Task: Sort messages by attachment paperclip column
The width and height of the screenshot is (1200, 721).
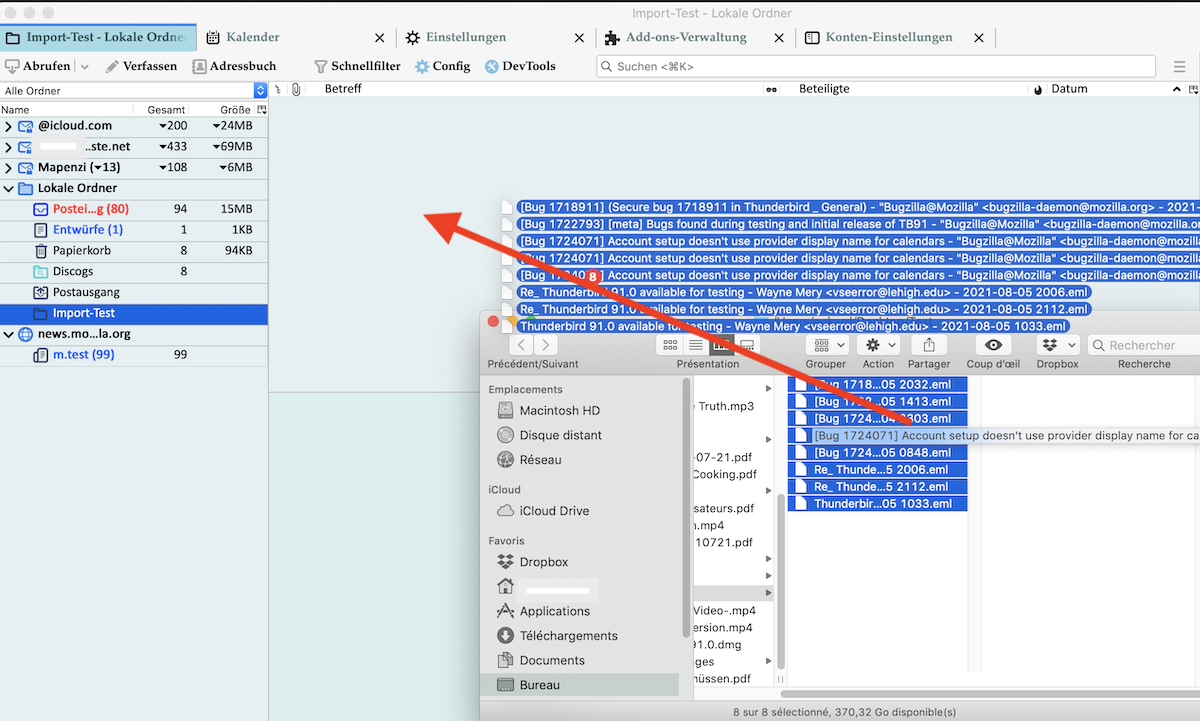Action: tap(296, 90)
